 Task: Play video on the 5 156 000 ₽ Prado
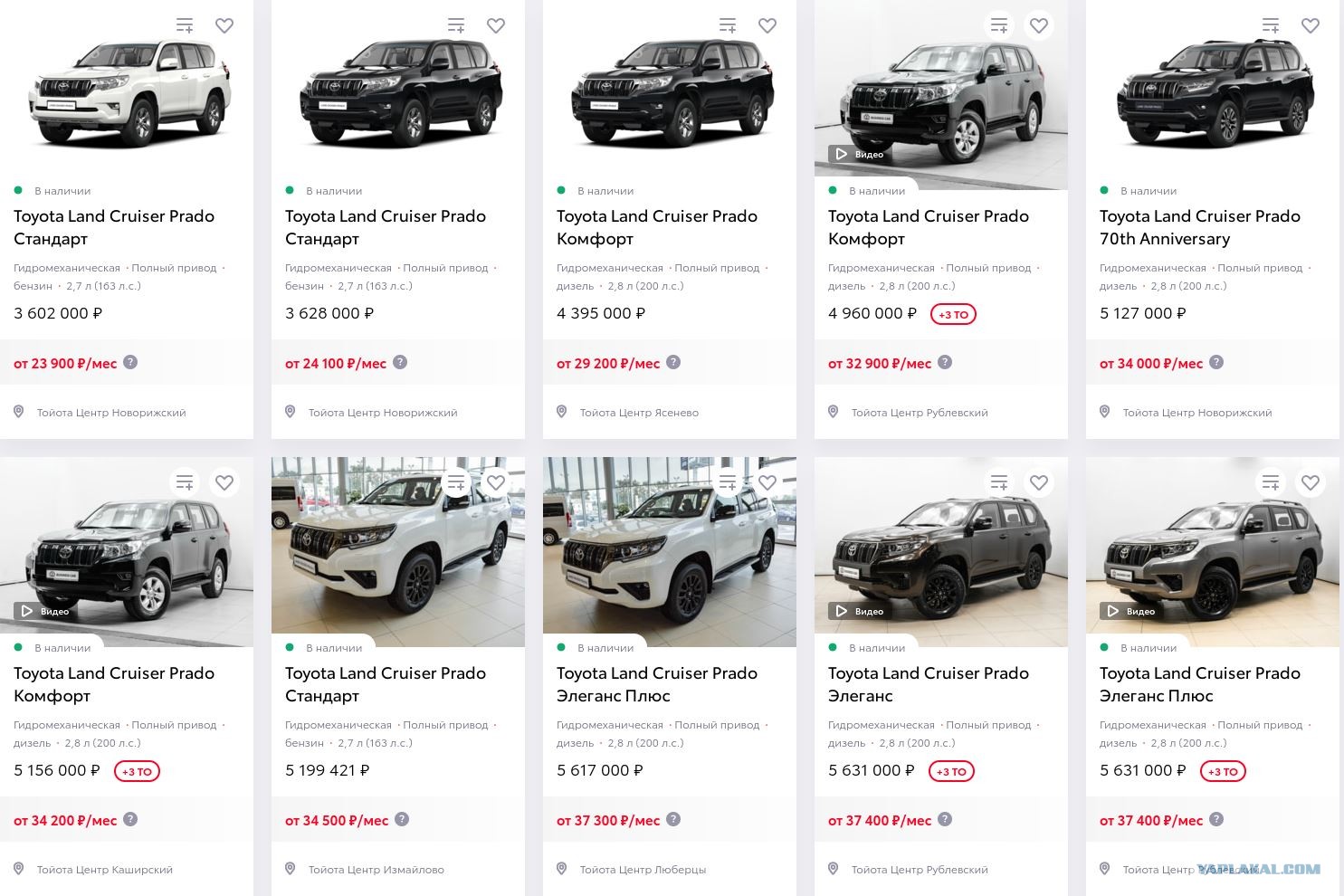(44, 612)
